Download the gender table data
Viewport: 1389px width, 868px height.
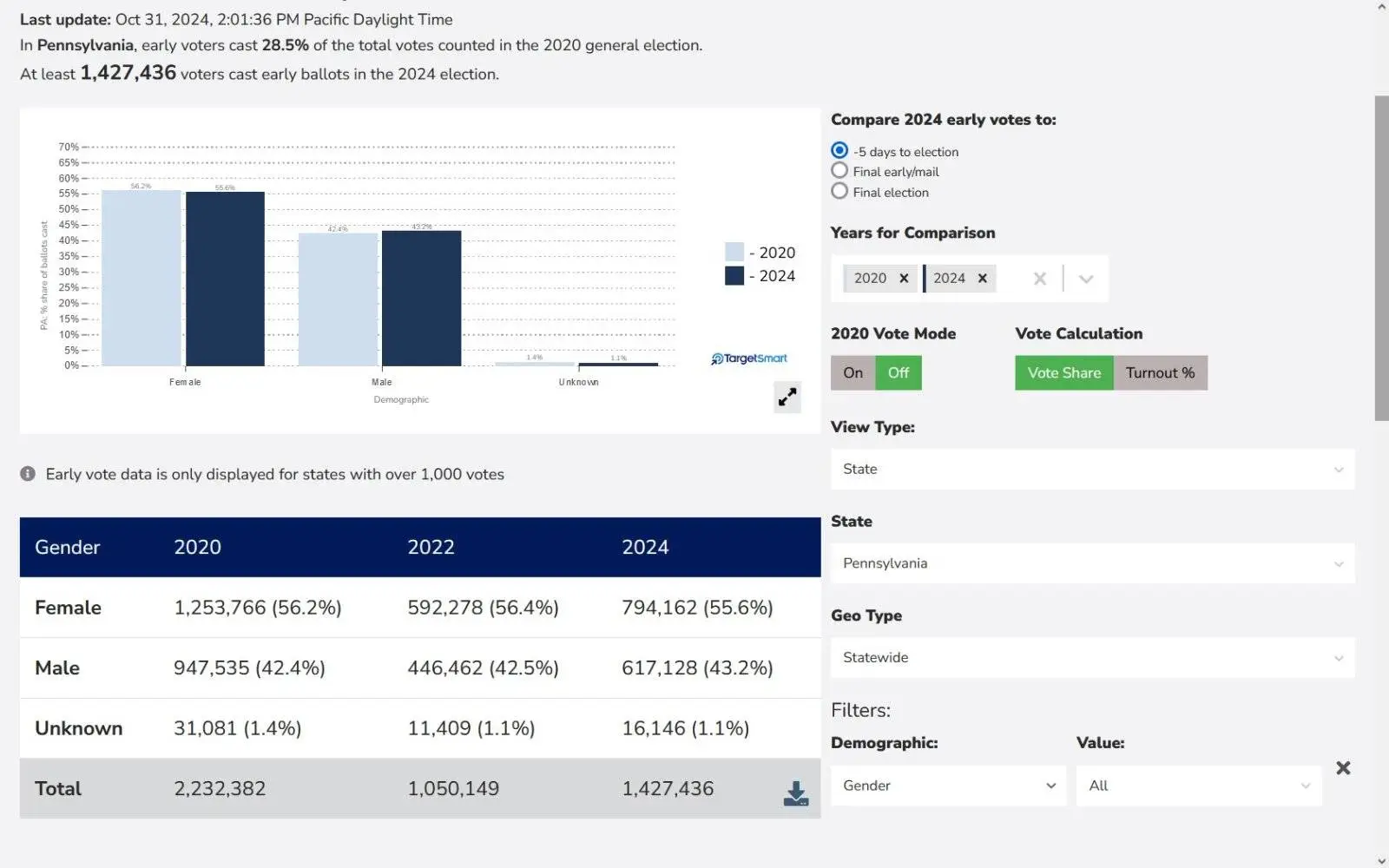pos(795,793)
